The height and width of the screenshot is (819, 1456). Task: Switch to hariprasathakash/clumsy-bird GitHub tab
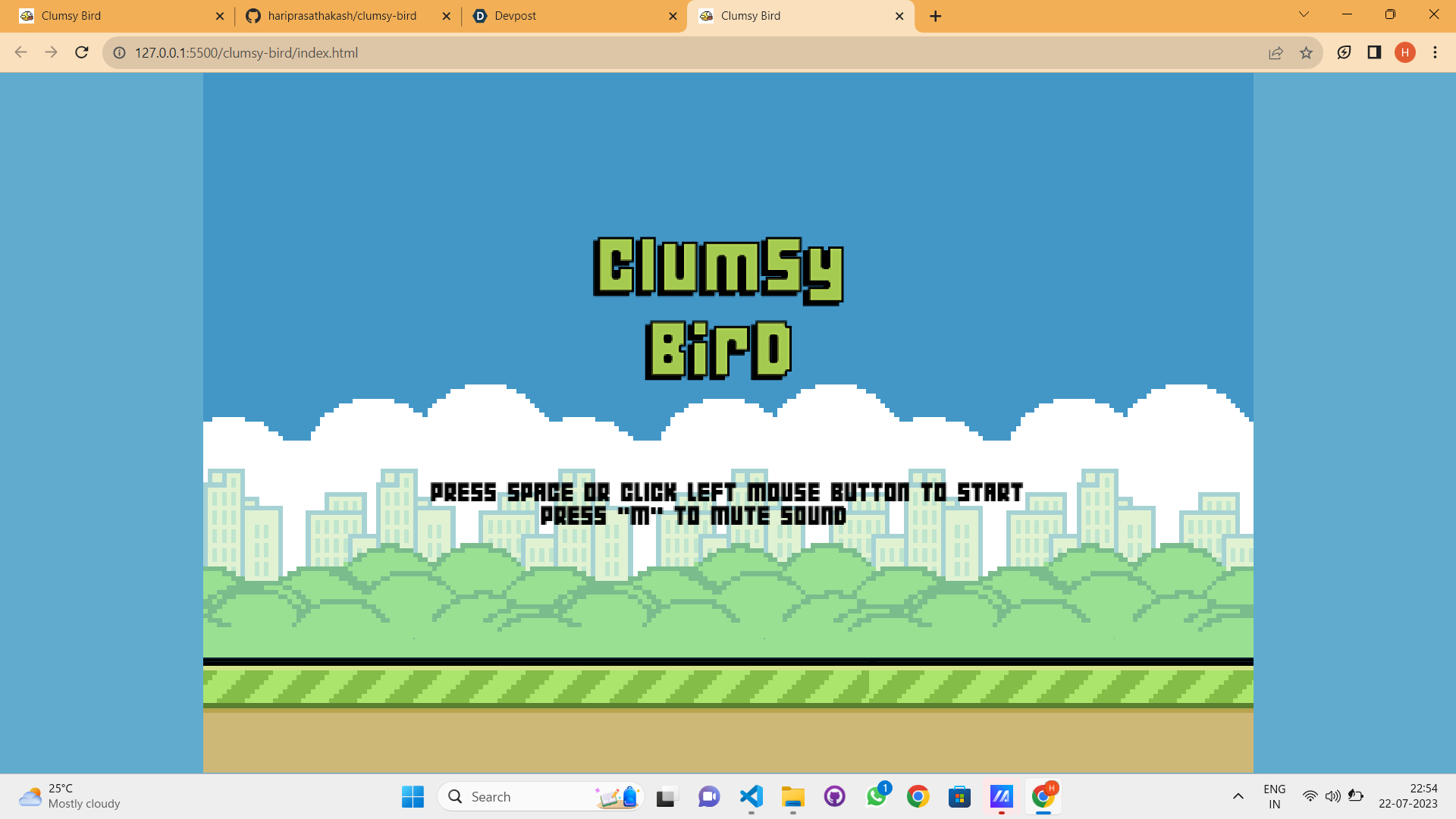point(341,16)
